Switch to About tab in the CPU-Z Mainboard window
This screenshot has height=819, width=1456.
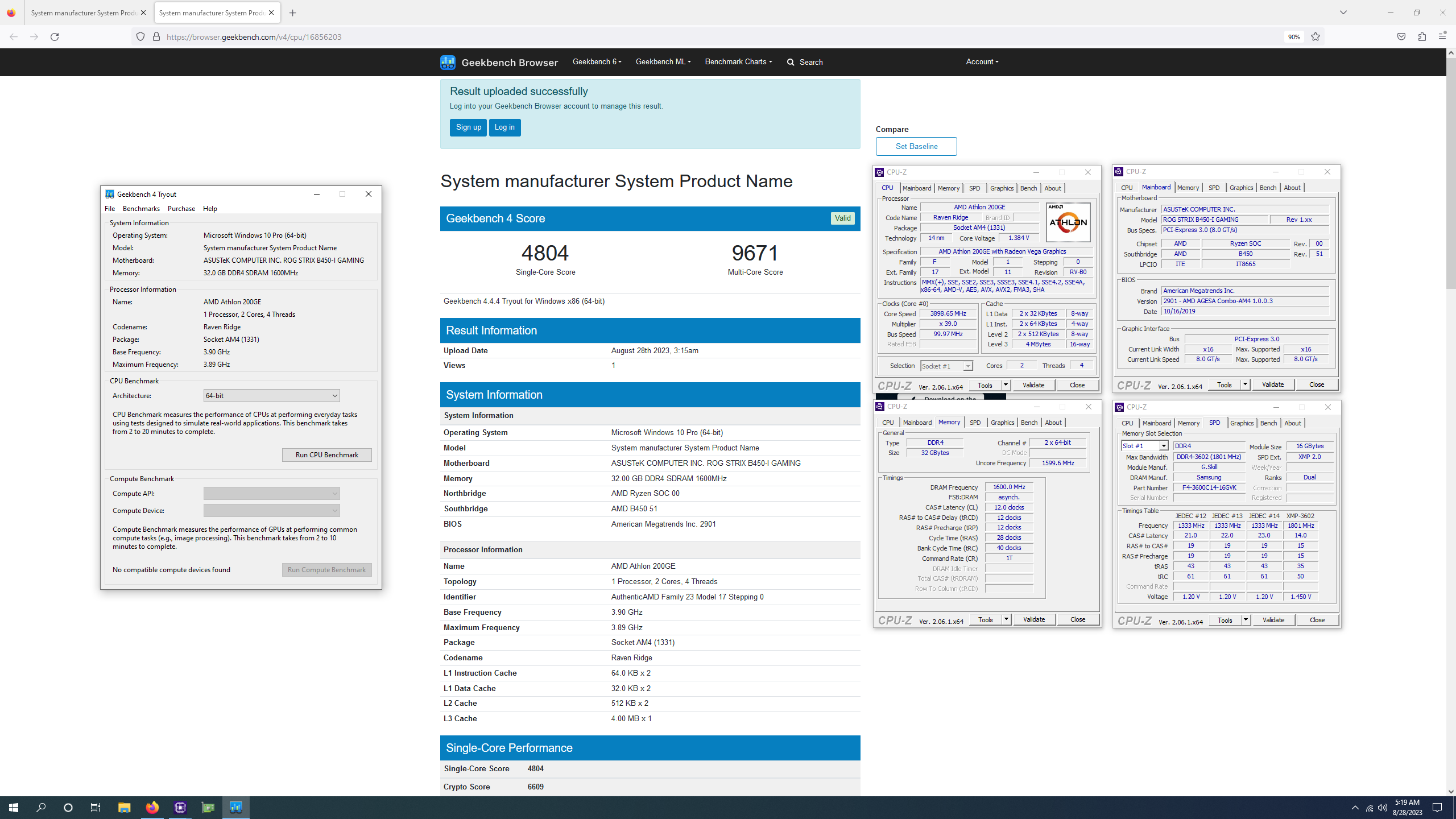click(1292, 188)
